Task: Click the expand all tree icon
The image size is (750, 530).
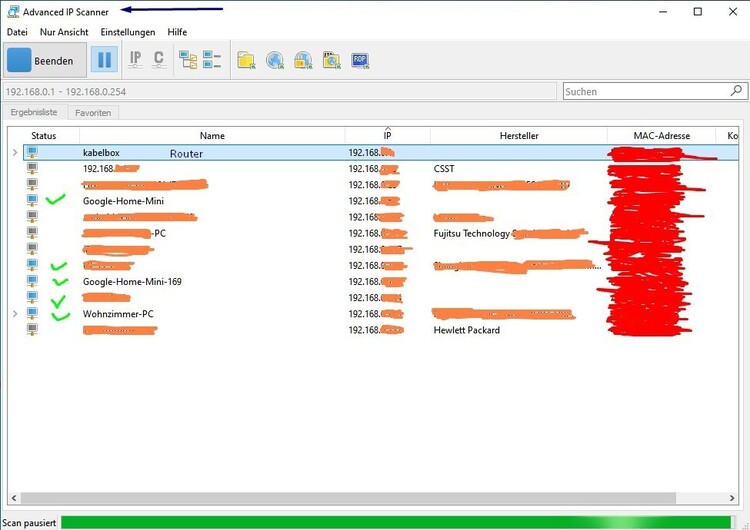Action: tap(188, 60)
